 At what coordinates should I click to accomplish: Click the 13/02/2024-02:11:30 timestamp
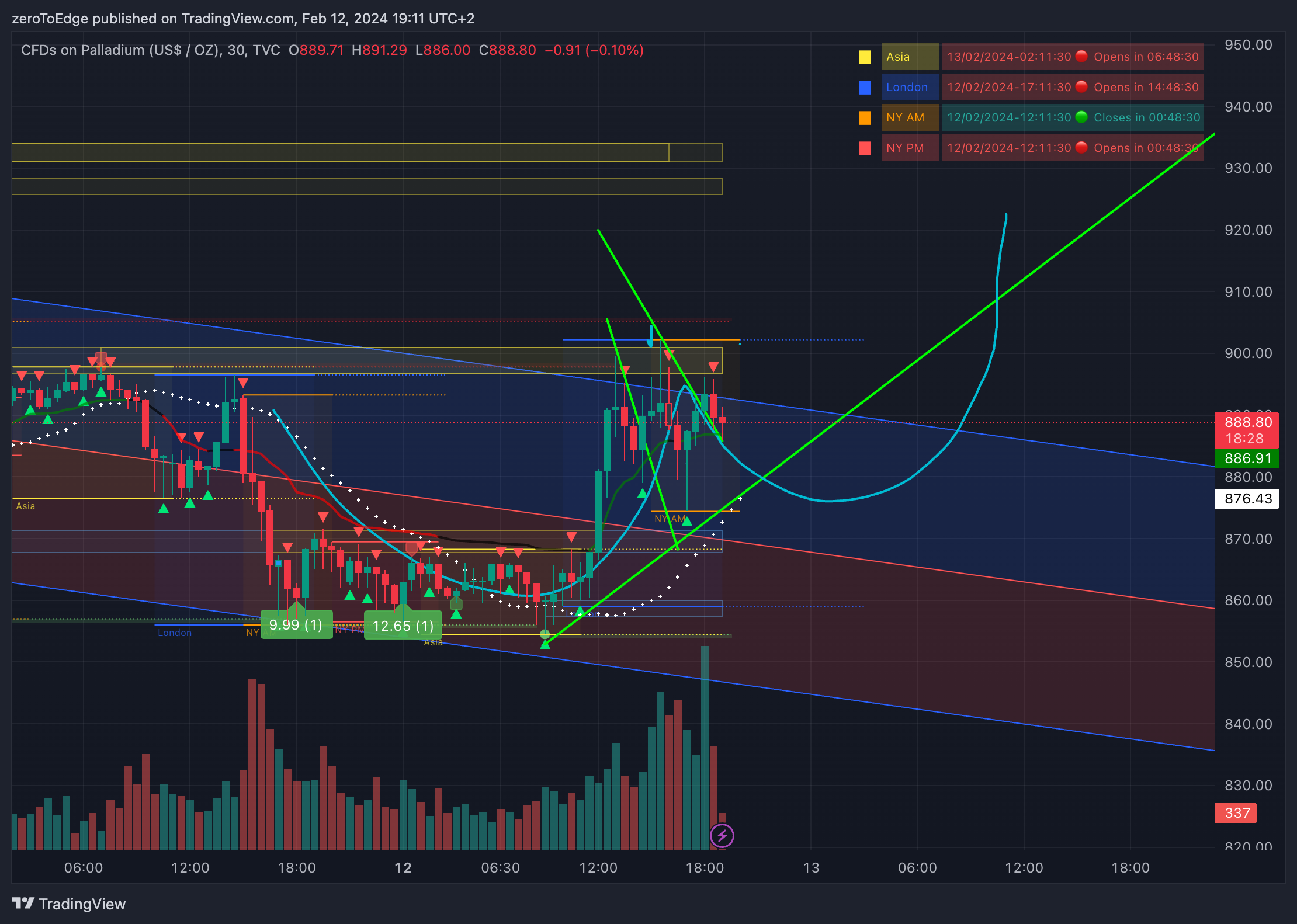pyautogui.click(x=1009, y=57)
